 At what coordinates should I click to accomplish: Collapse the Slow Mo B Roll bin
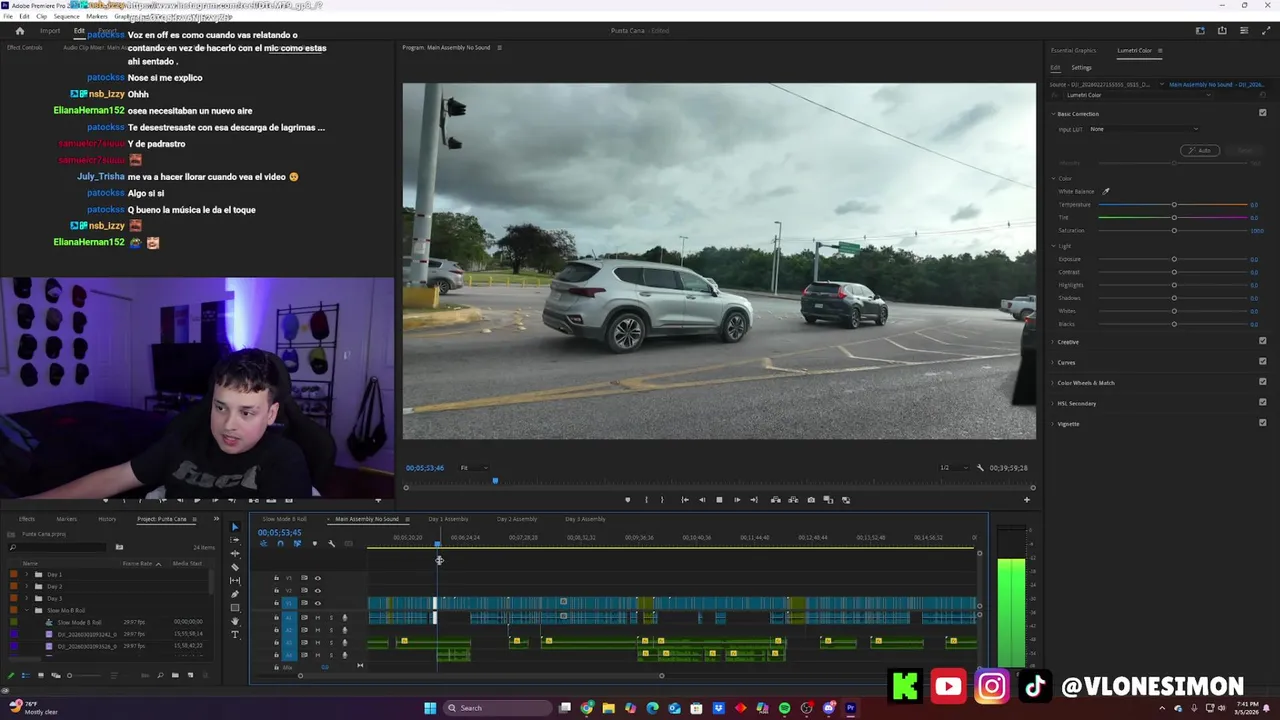pyautogui.click(x=29, y=610)
